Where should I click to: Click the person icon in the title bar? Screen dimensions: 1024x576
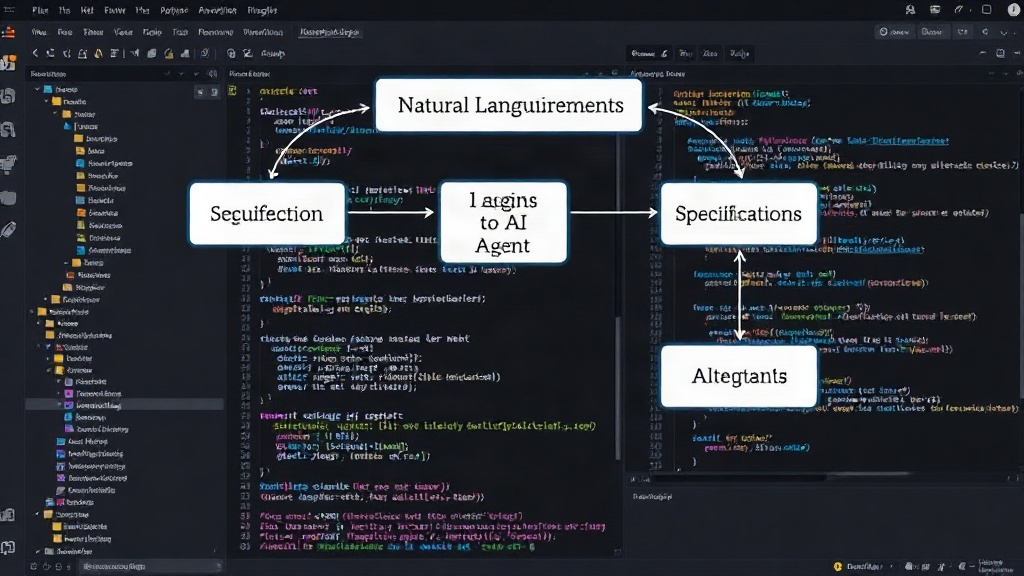click(x=910, y=10)
